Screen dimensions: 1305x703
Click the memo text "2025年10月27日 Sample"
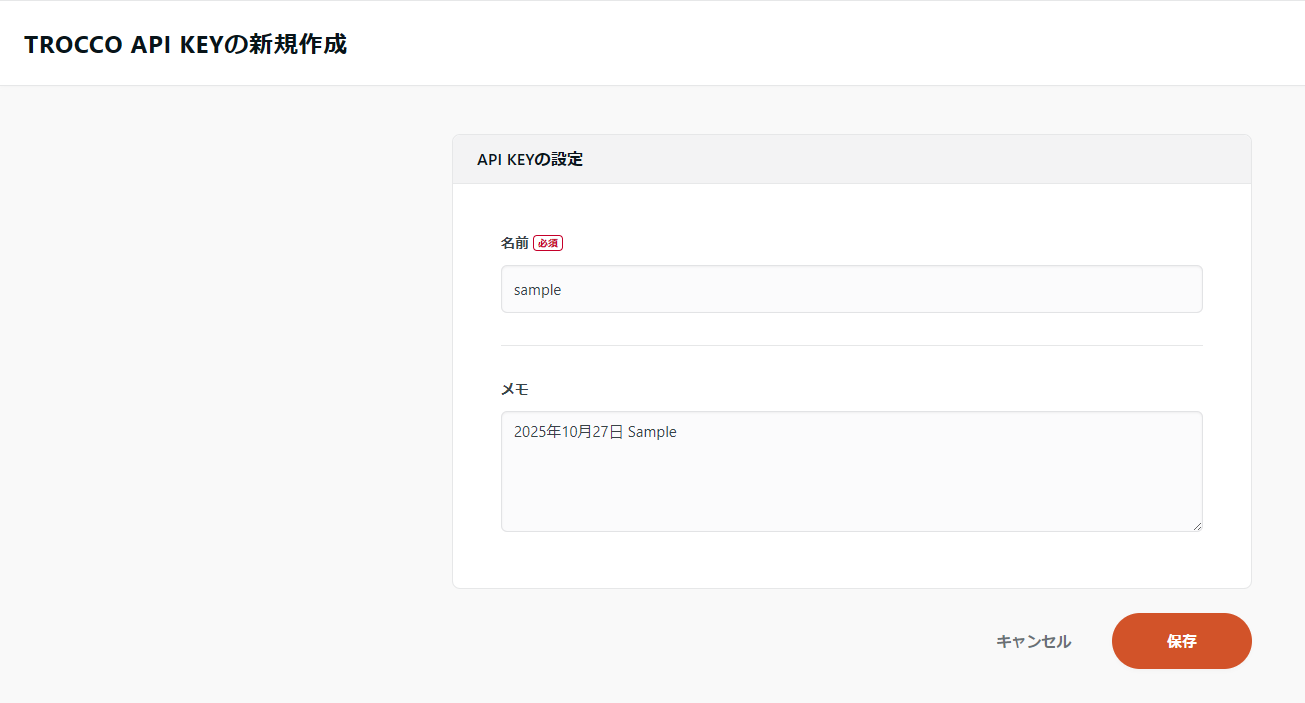(594, 431)
